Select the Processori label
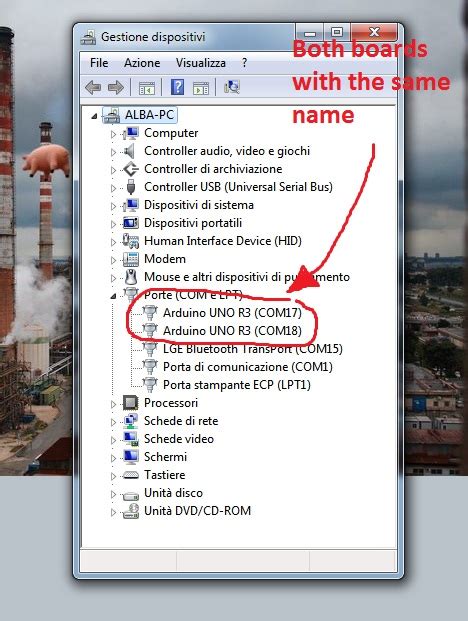Screen dimensions: 468x621 (x=171, y=403)
